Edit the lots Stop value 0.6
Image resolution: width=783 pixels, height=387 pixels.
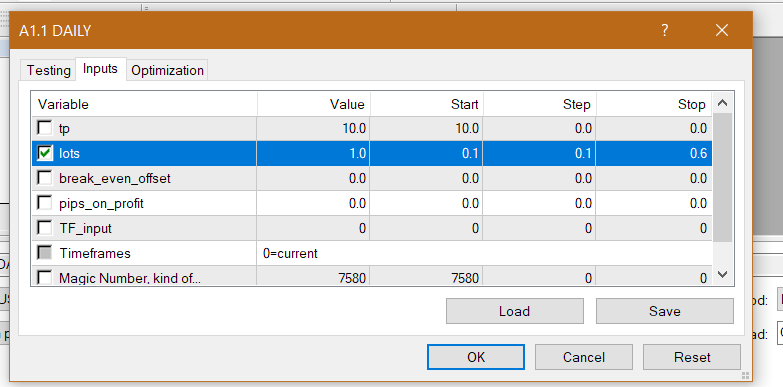click(654, 153)
